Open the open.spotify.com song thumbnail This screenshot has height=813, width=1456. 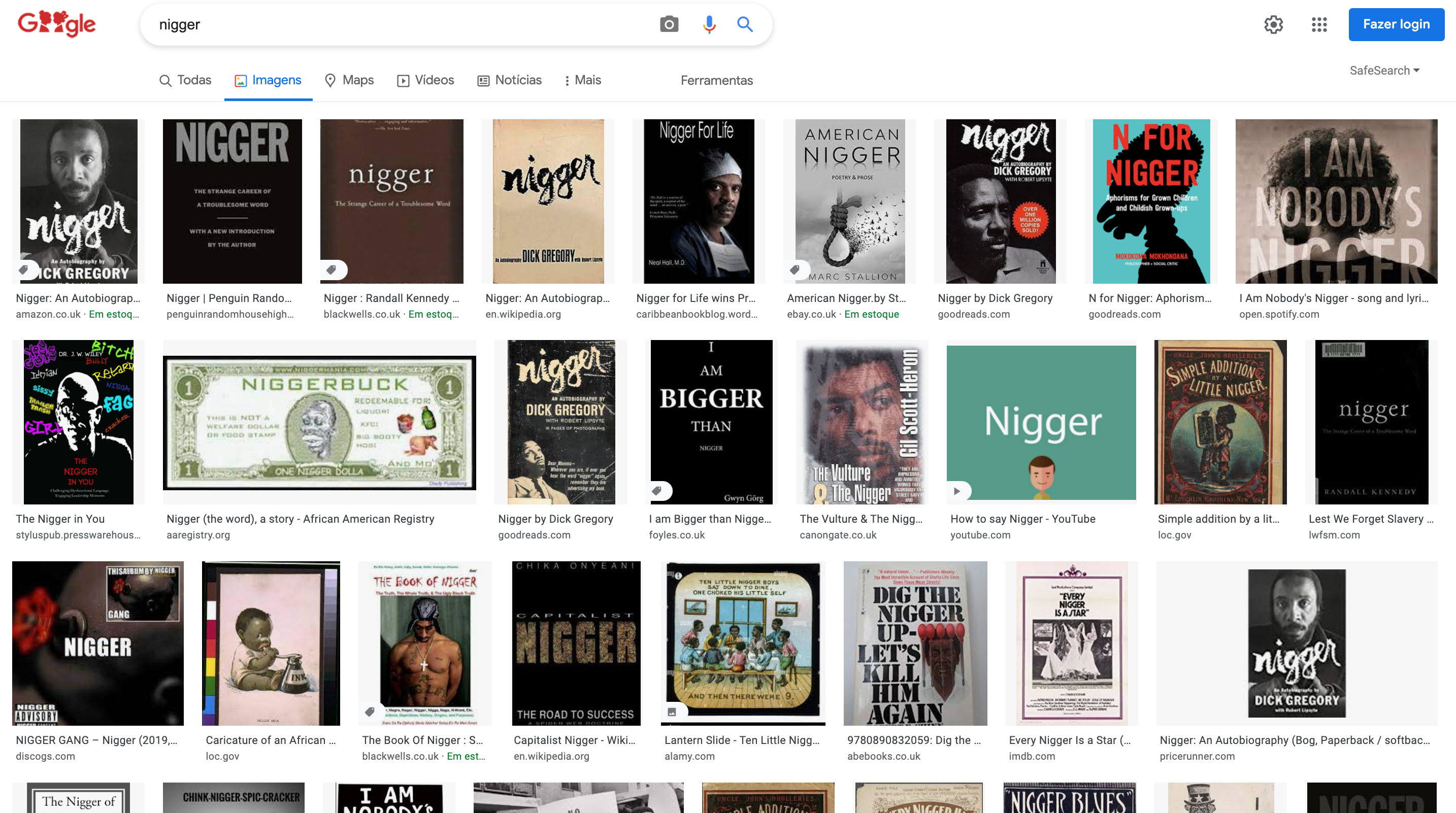point(1336,201)
